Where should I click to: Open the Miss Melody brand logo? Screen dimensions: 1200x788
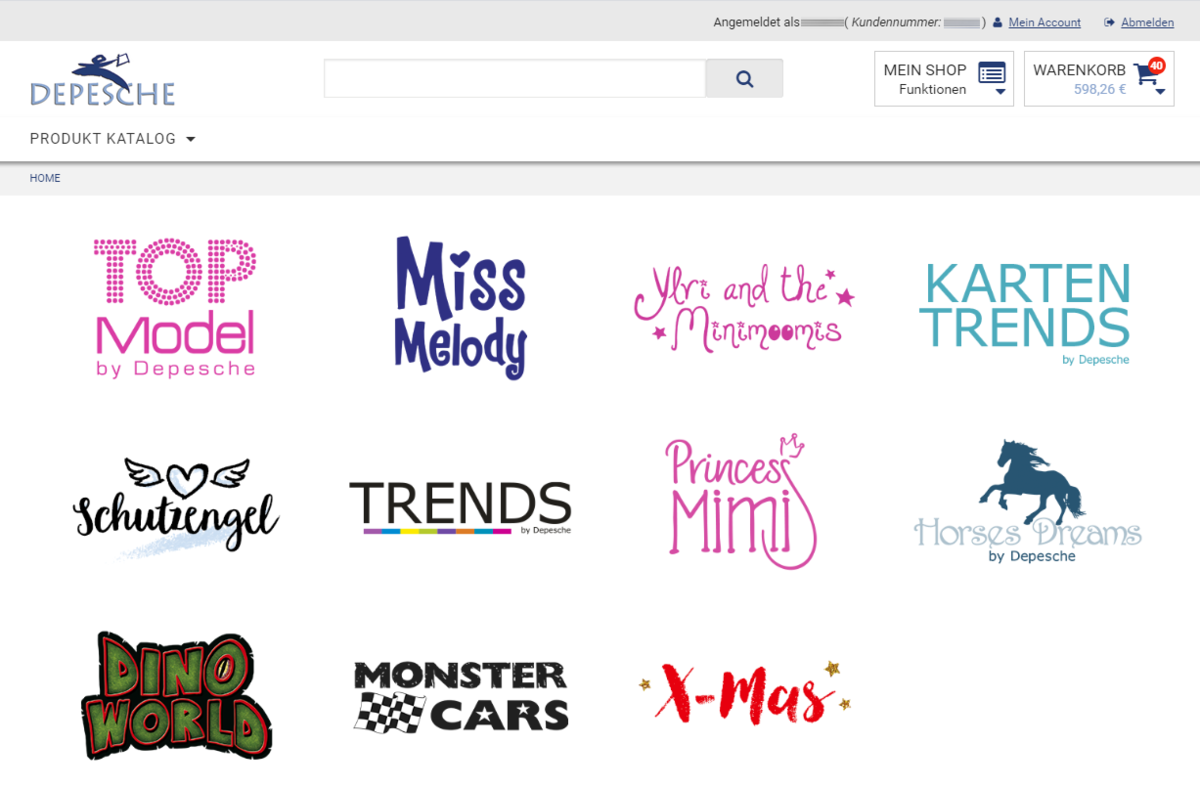point(460,308)
